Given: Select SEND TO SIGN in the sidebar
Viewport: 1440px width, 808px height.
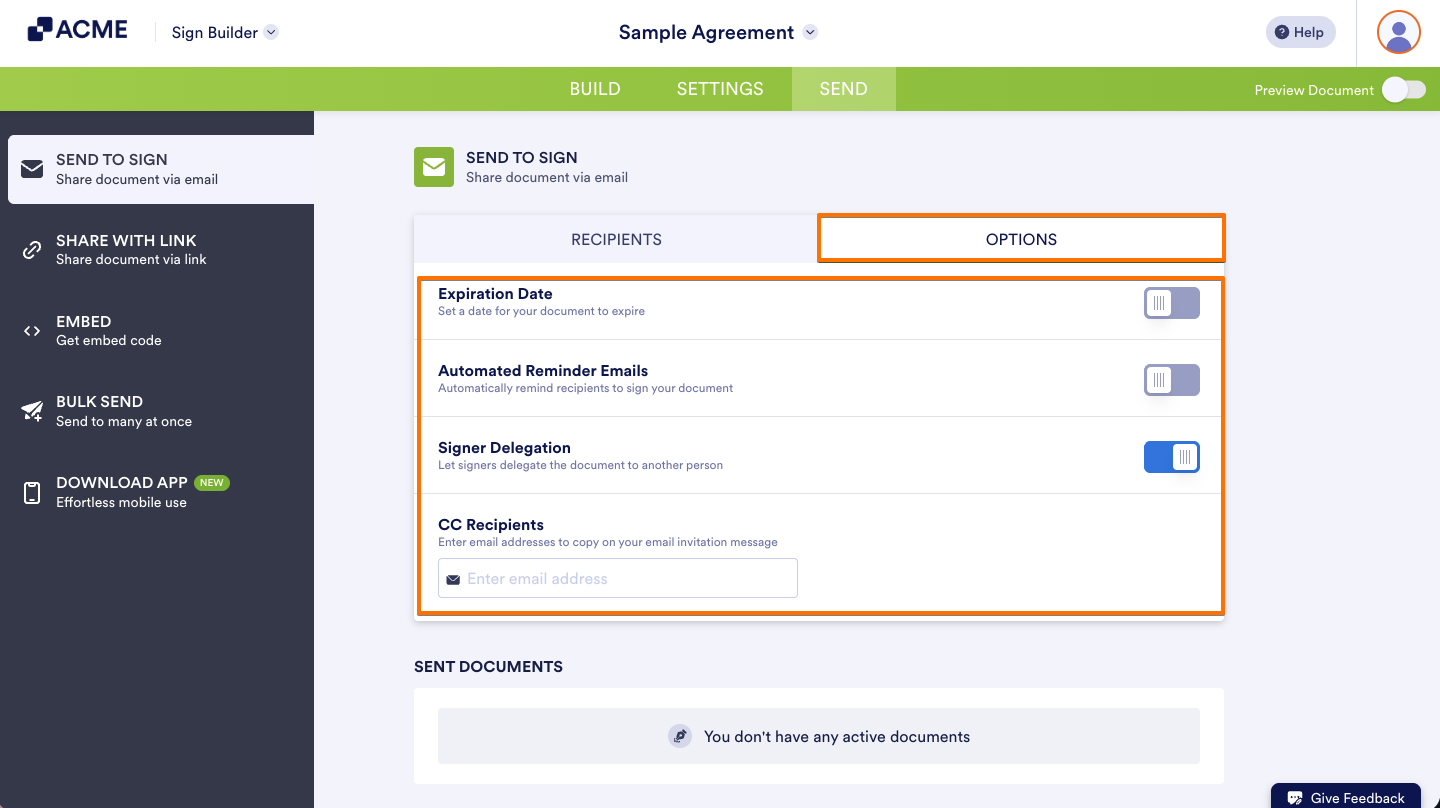Looking at the screenshot, I should (161, 169).
